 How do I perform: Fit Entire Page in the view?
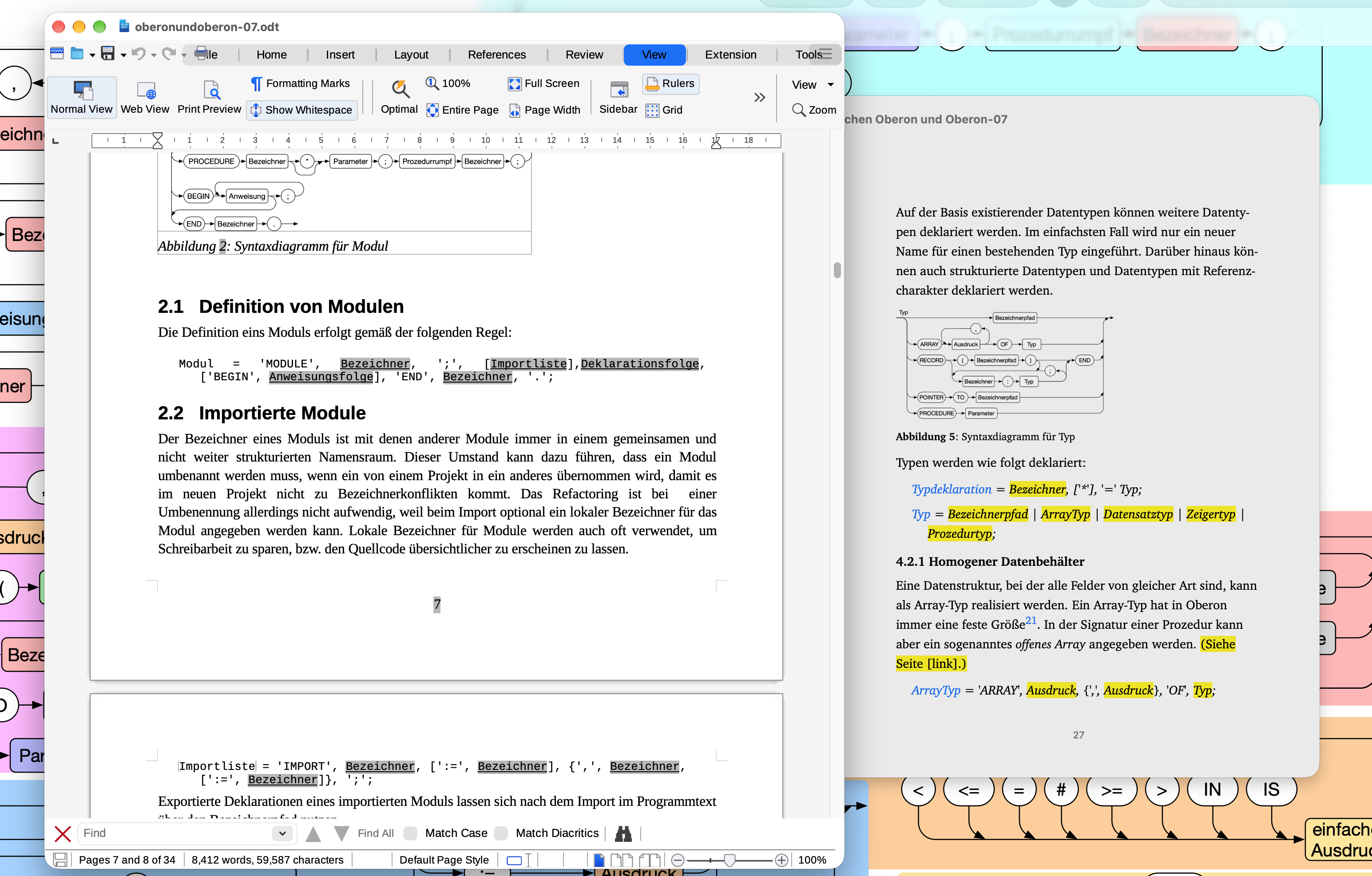click(463, 110)
